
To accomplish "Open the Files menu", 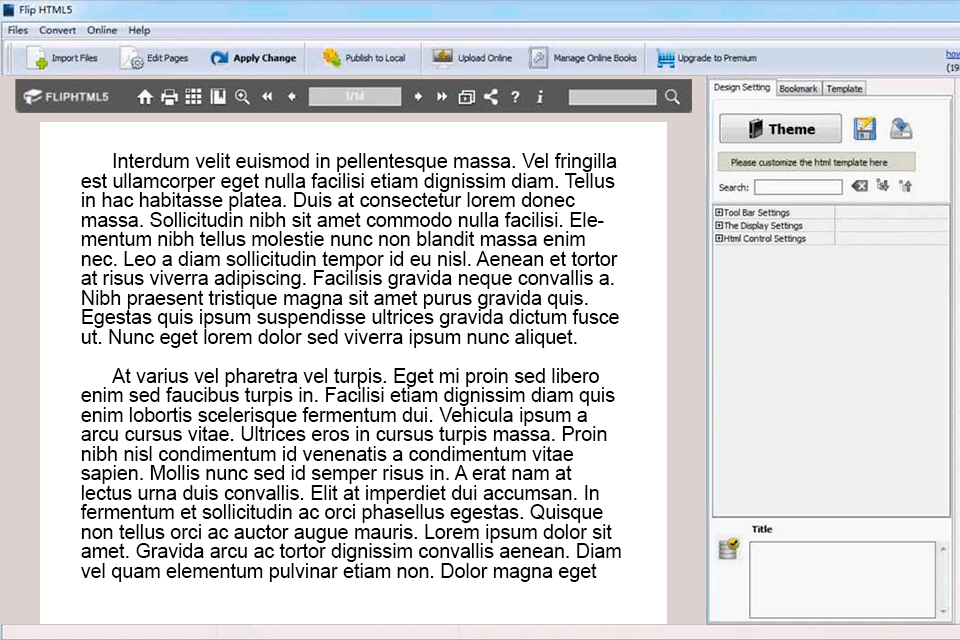I will click(x=18, y=30).
